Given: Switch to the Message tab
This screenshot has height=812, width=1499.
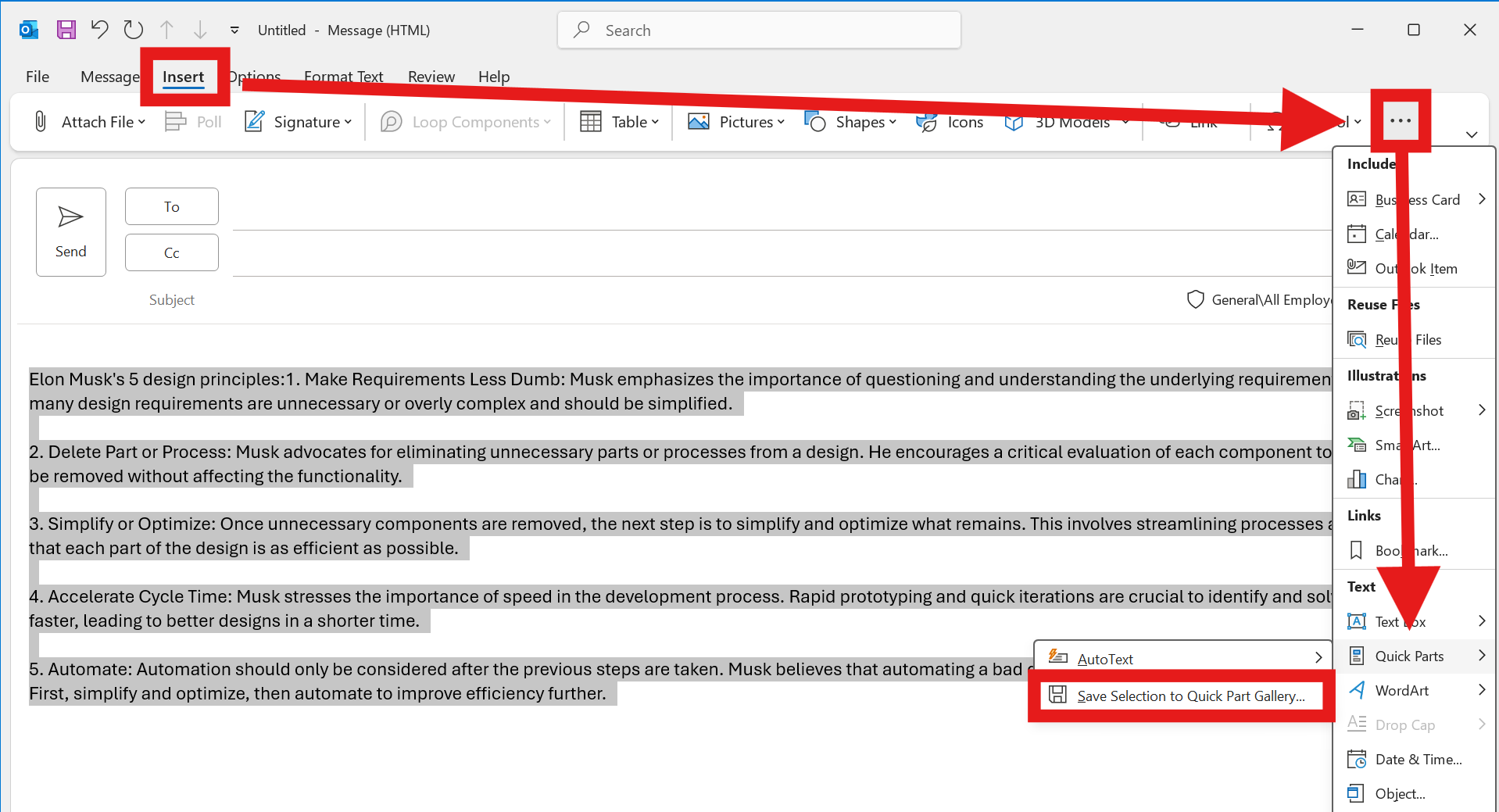Looking at the screenshot, I should click(109, 77).
